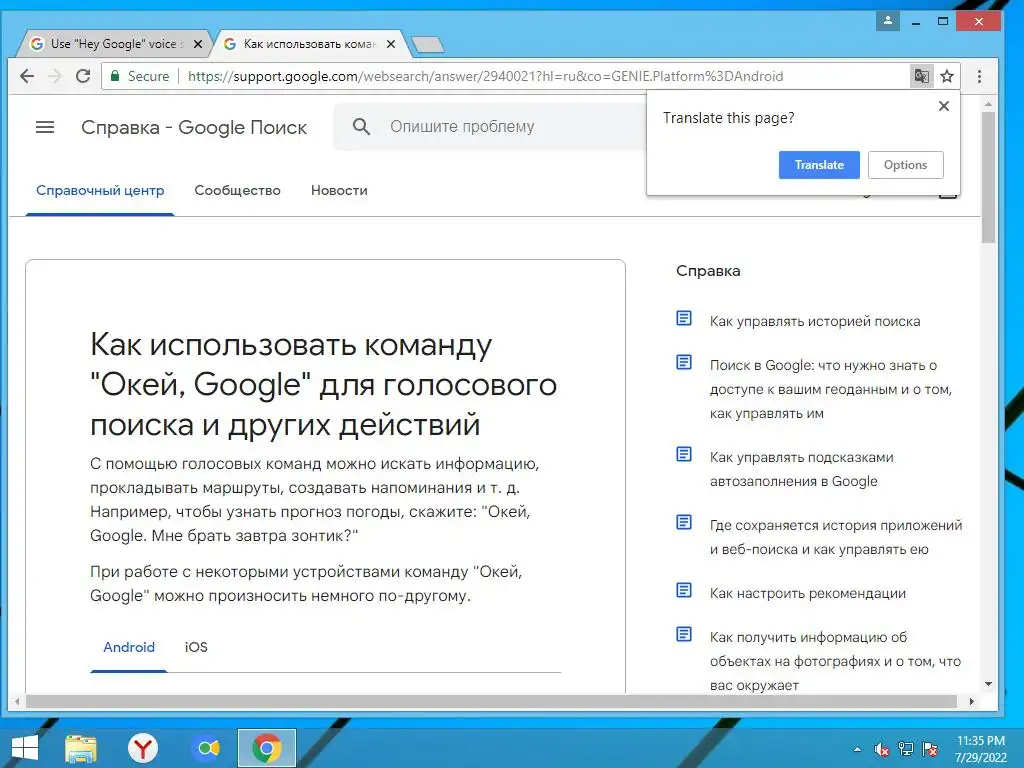
Task: Click the 'Справка' sidebar heading
Action: coord(708,271)
